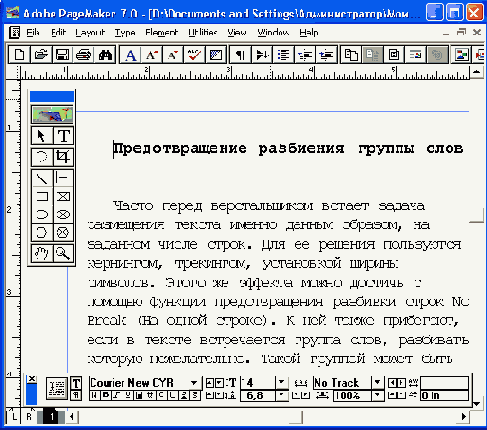Toggle Small Caps in control palette
487x430 pixels.
coord(162,396)
